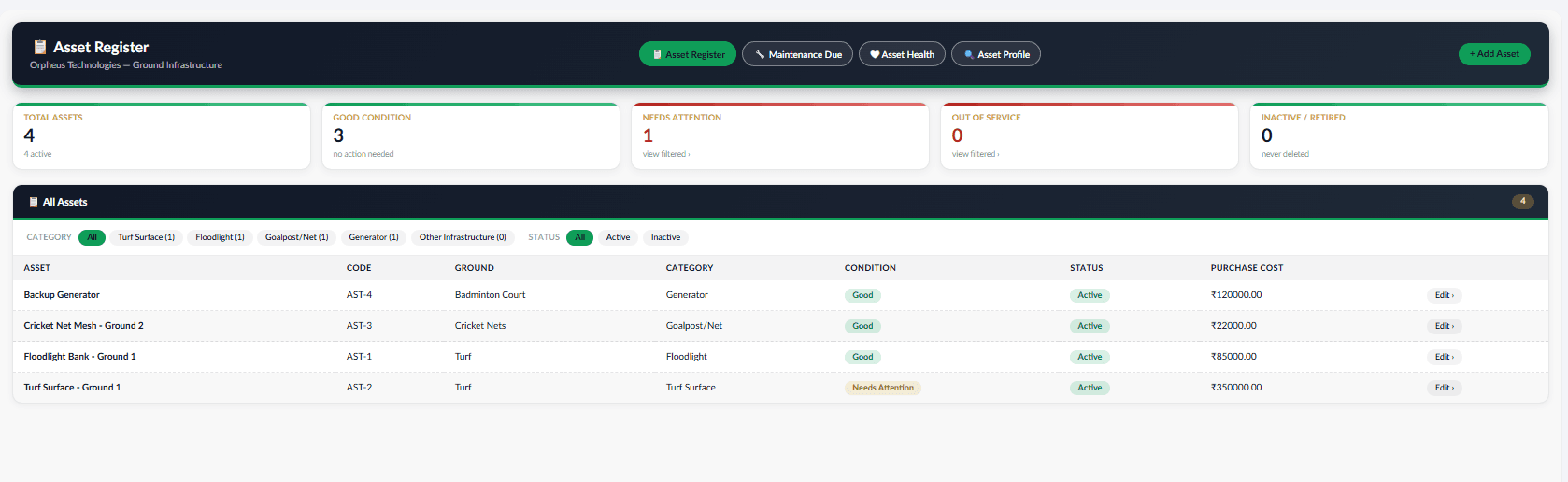Click Goalpost/Net category cell in table
The height and width of the screenshot is (482, 1568).
pyautogui.click(x=694, y=326)
